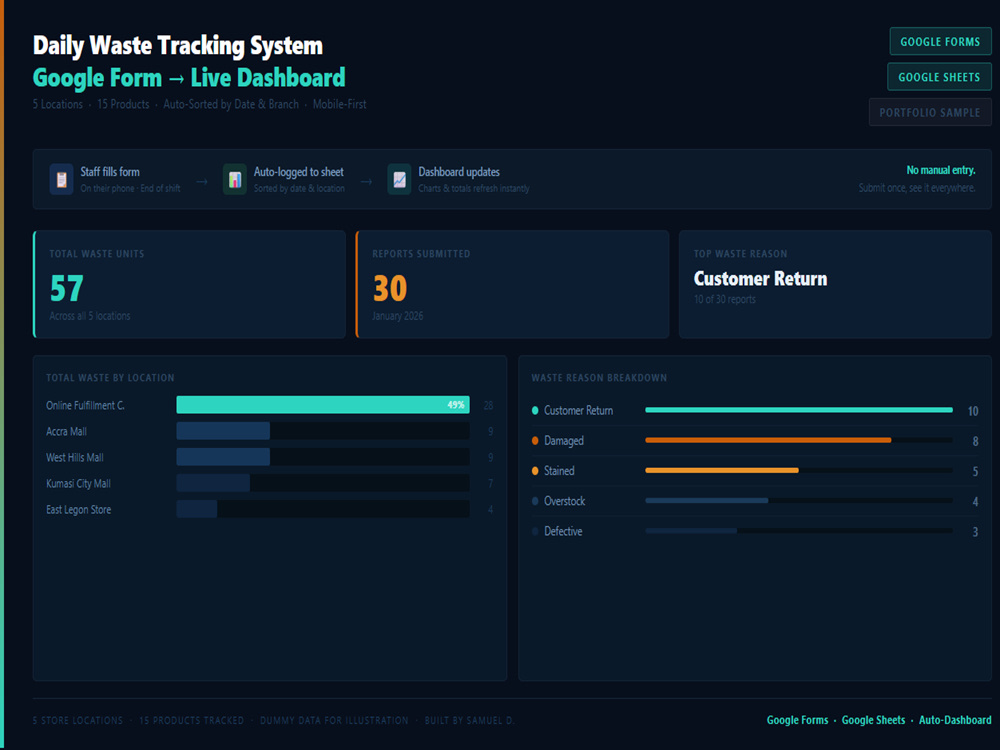Select the Reports Submitted value 30
Screen dimensions: 1000x750
390,288
